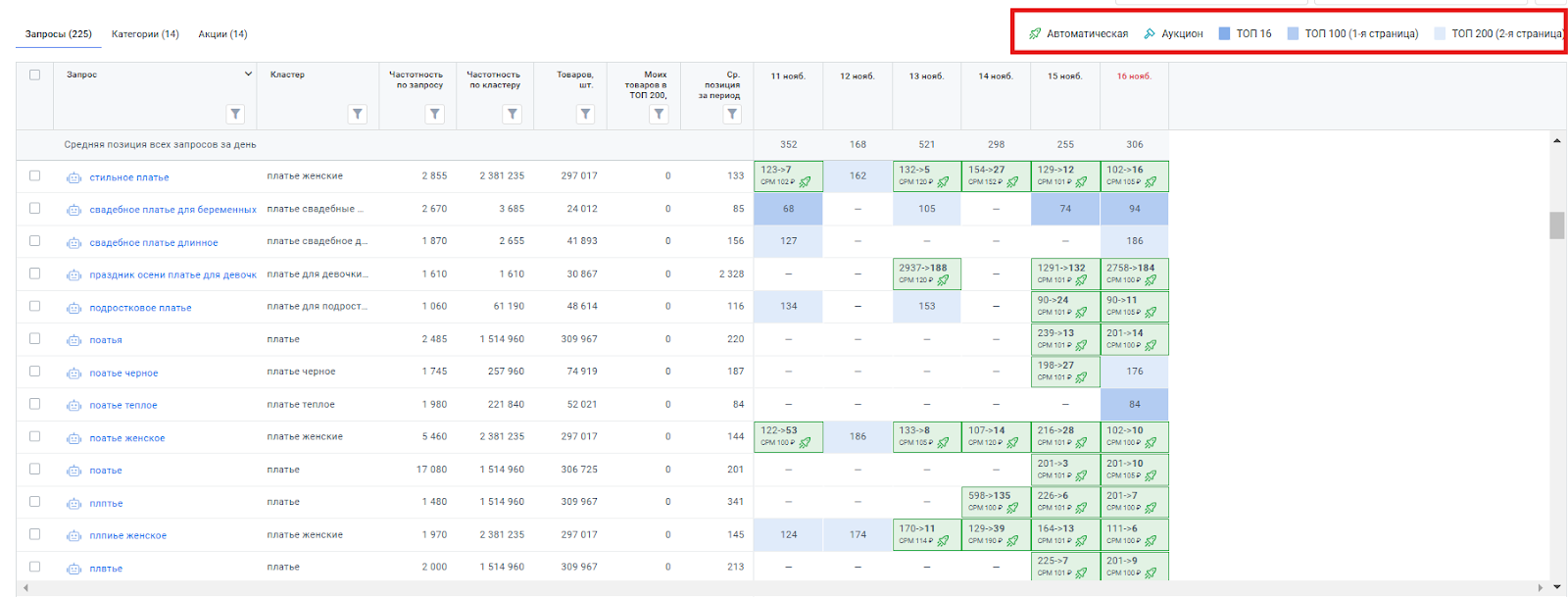Click the robot icon beside поатье черное
This screenshot has height=597, width=1568.
[73, 373]
